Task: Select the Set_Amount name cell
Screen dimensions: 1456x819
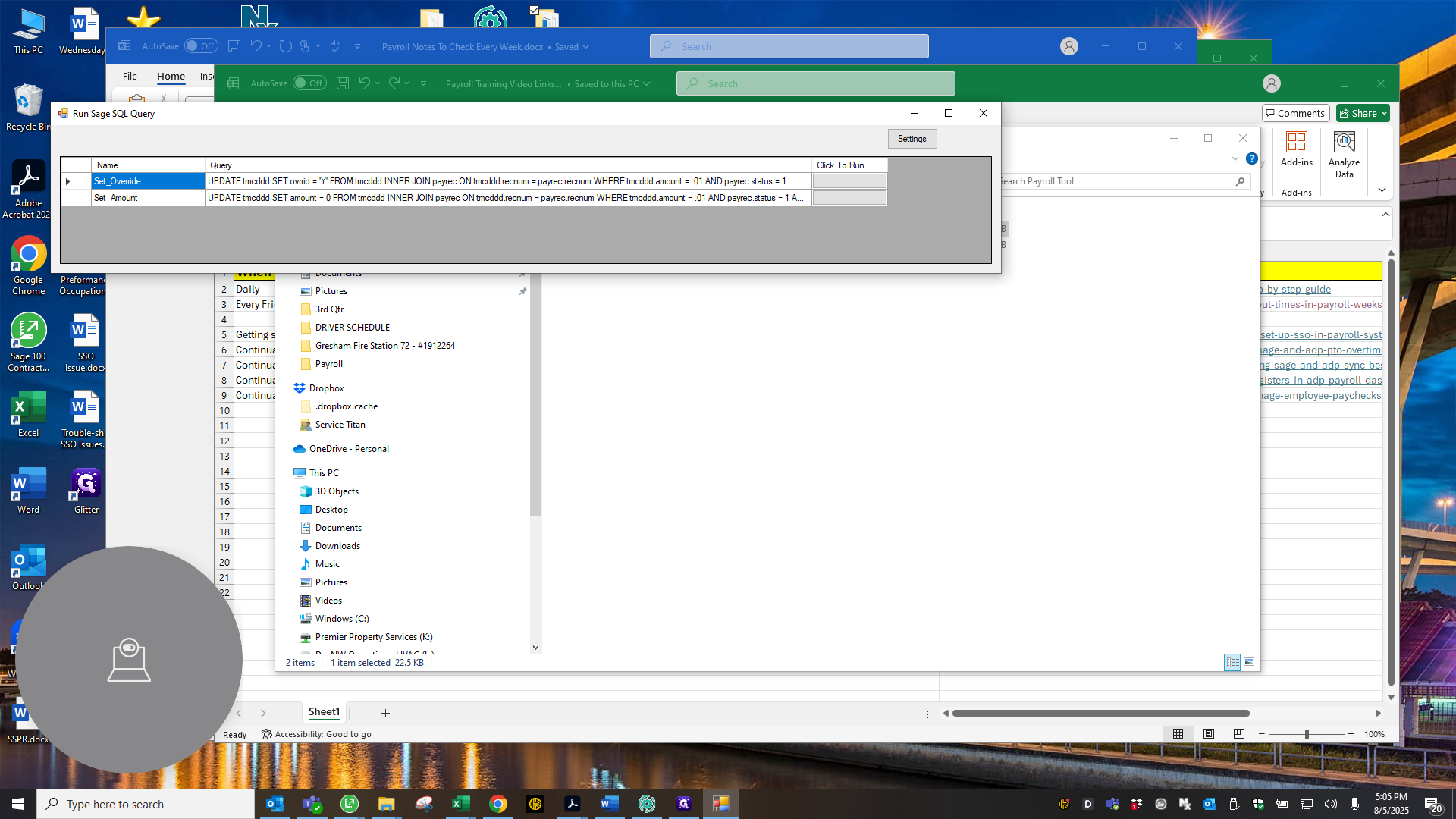Action: pyautogui.click(x=148, y=198)
